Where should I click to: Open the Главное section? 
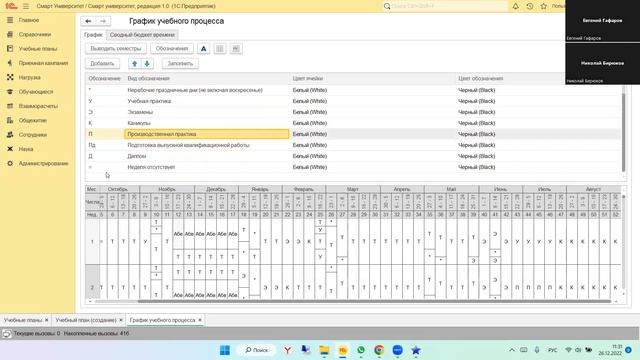pyautogui.click(x=29, y=20)
